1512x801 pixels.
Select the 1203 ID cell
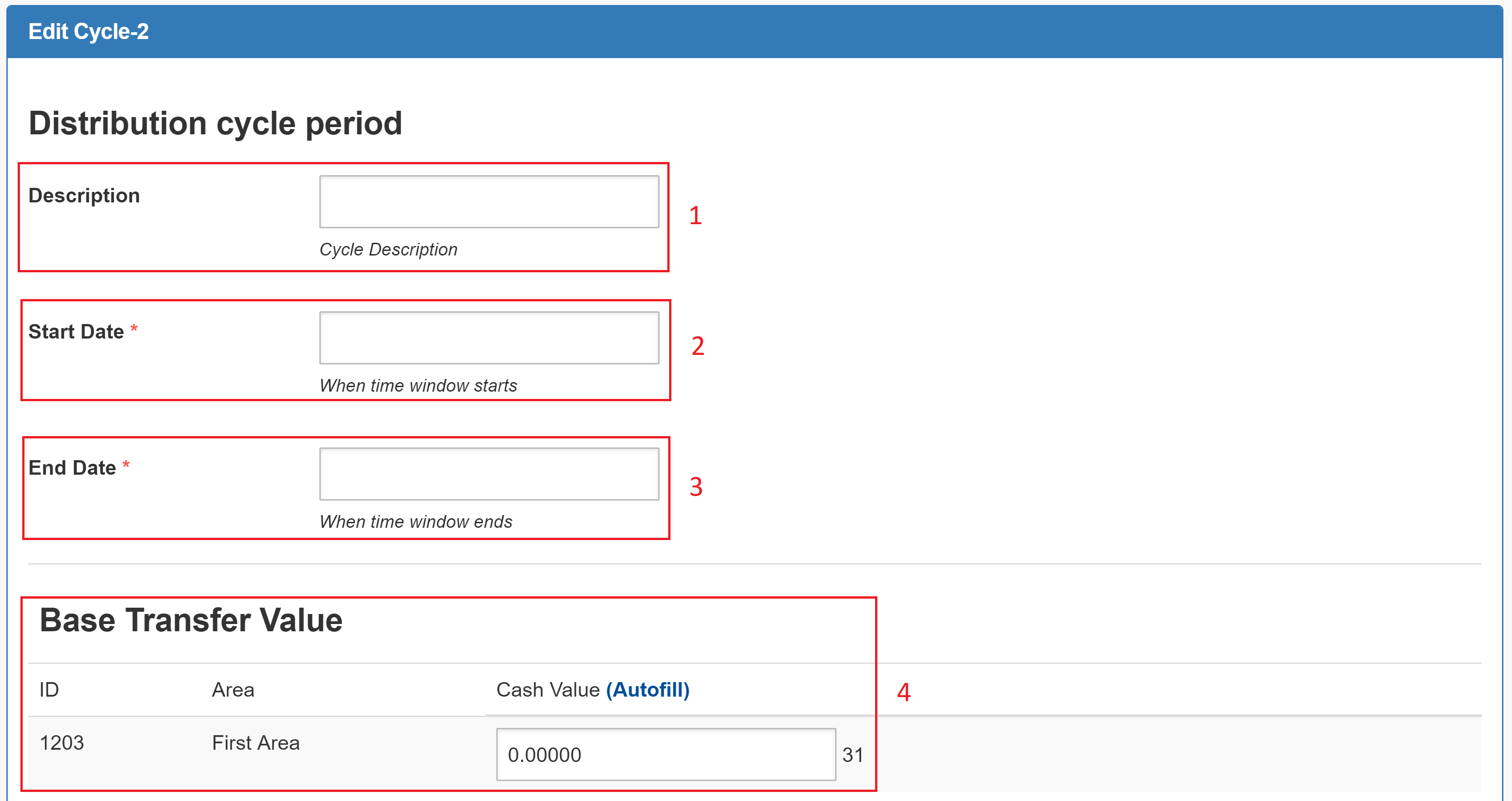pos(62,743)
